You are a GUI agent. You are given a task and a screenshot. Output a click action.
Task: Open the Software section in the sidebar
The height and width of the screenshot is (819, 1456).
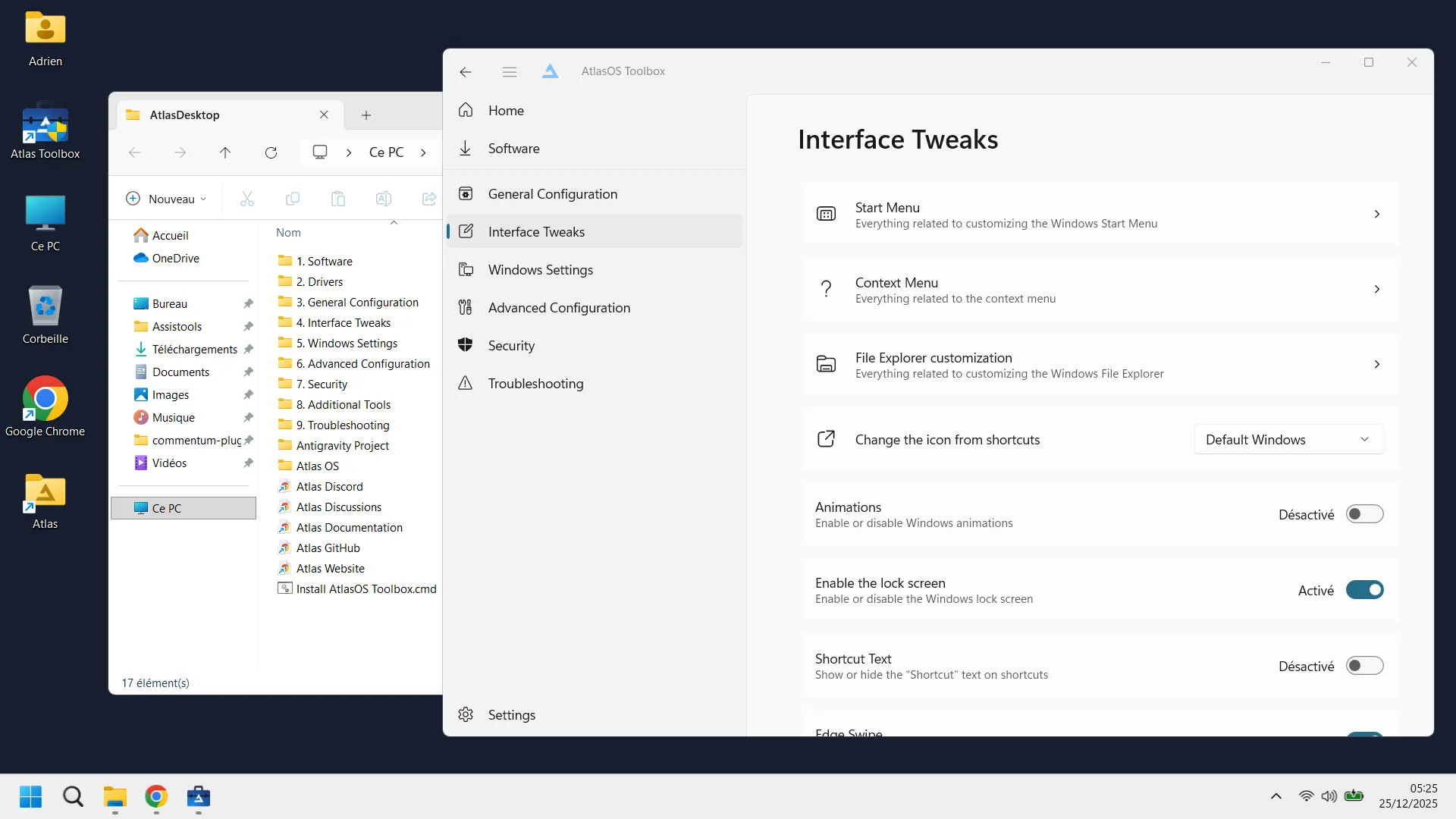tap(514, 148)
